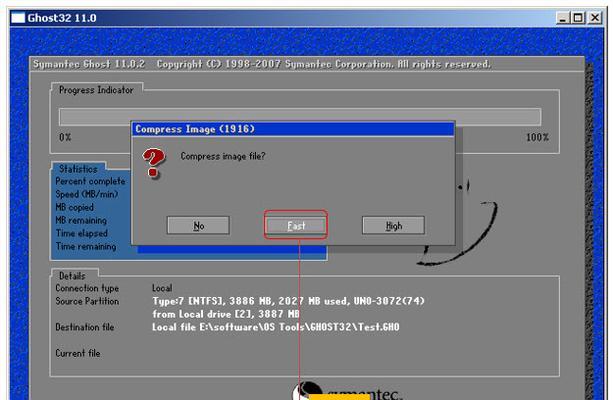
Task: Open the Ghost32 window system menu icon
Action: tap(18, 18)
